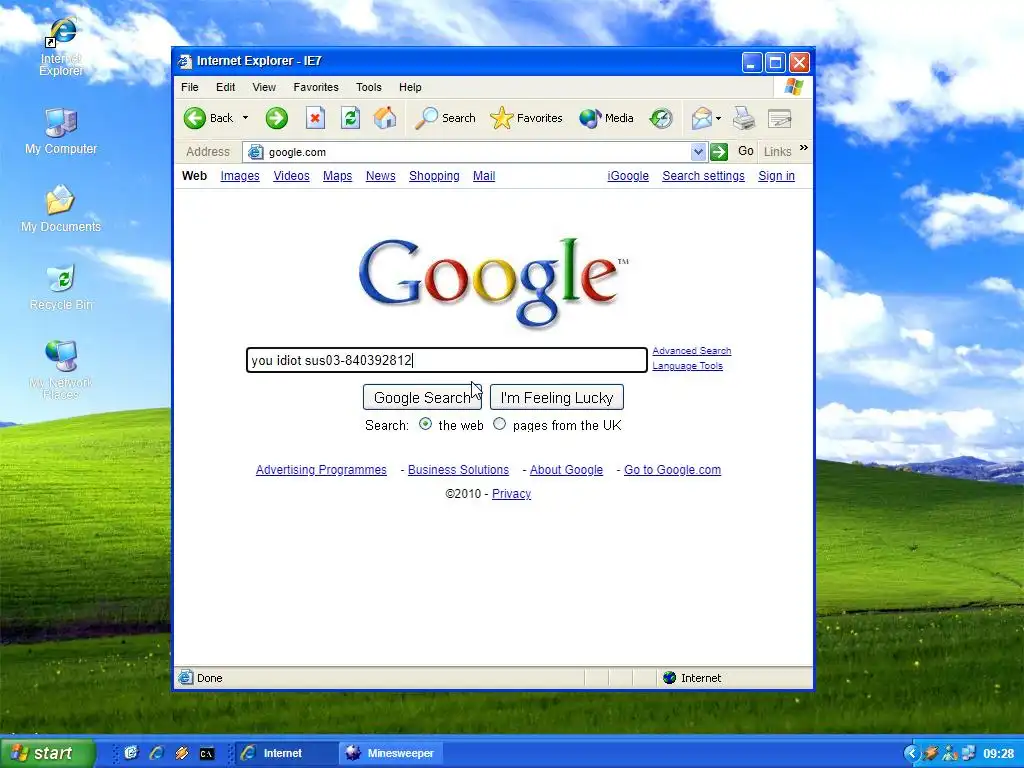Open the Help menu
Image resolution: width=1024 pixels, height=768 pixels.
pos(410,87)
